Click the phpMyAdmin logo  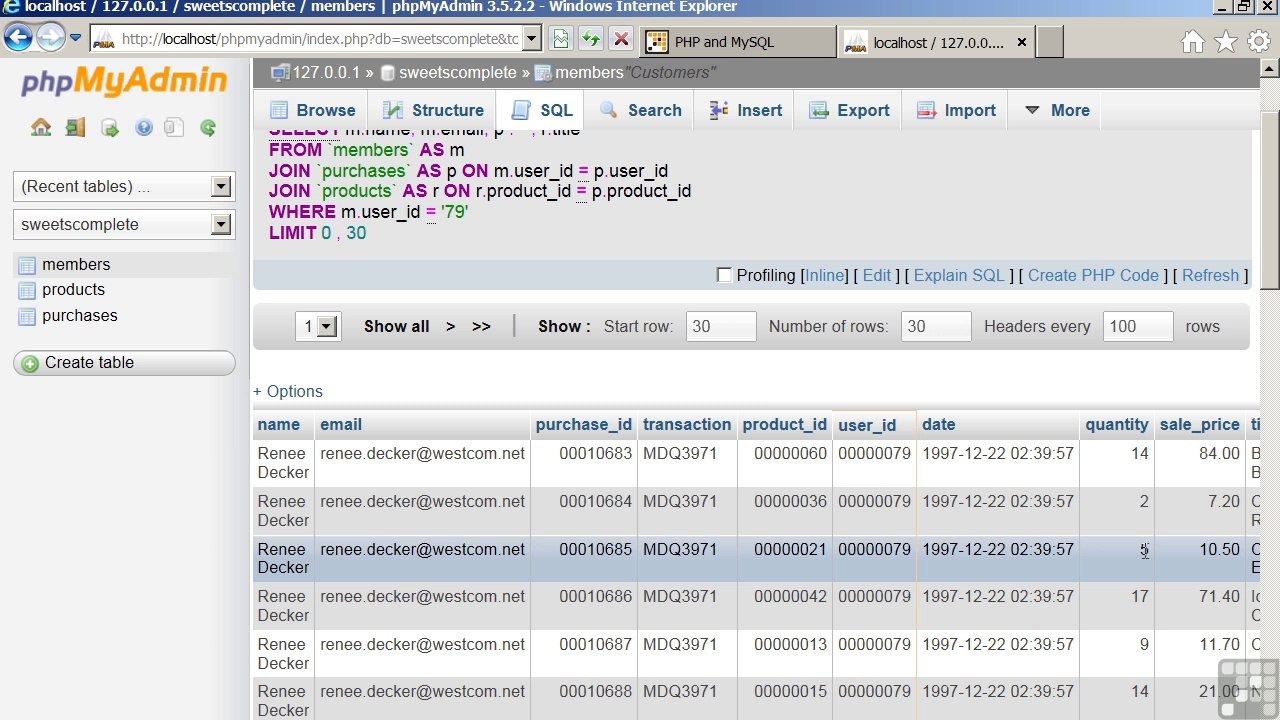tap(124, 82)
